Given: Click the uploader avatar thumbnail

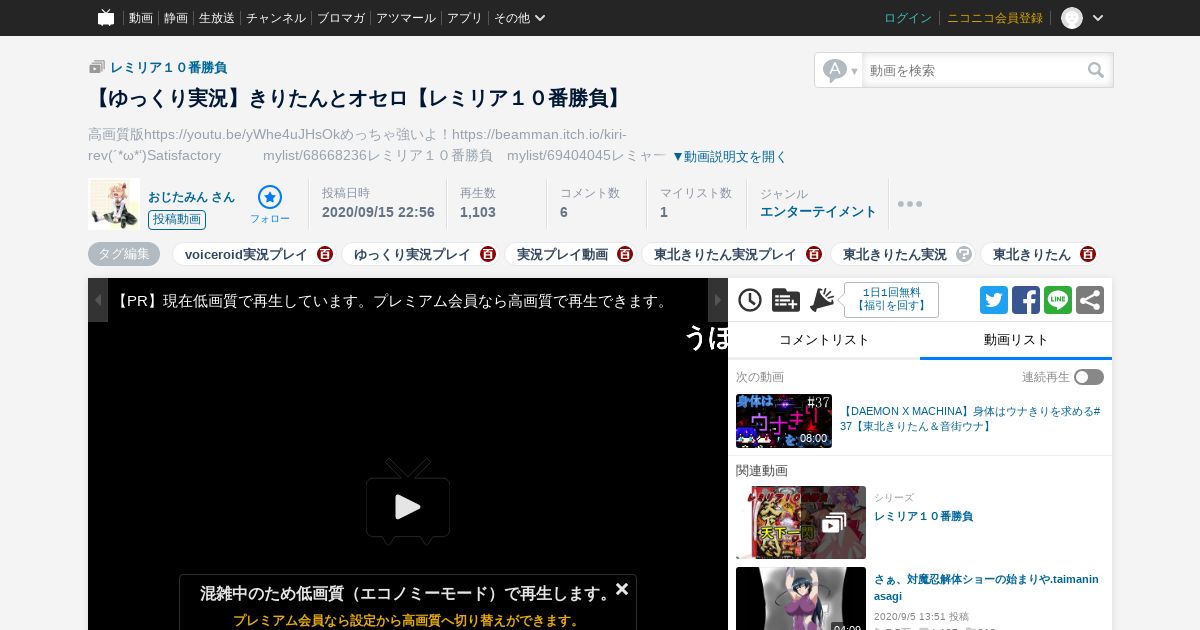Looking at the screenshot, I should [114, 204].
